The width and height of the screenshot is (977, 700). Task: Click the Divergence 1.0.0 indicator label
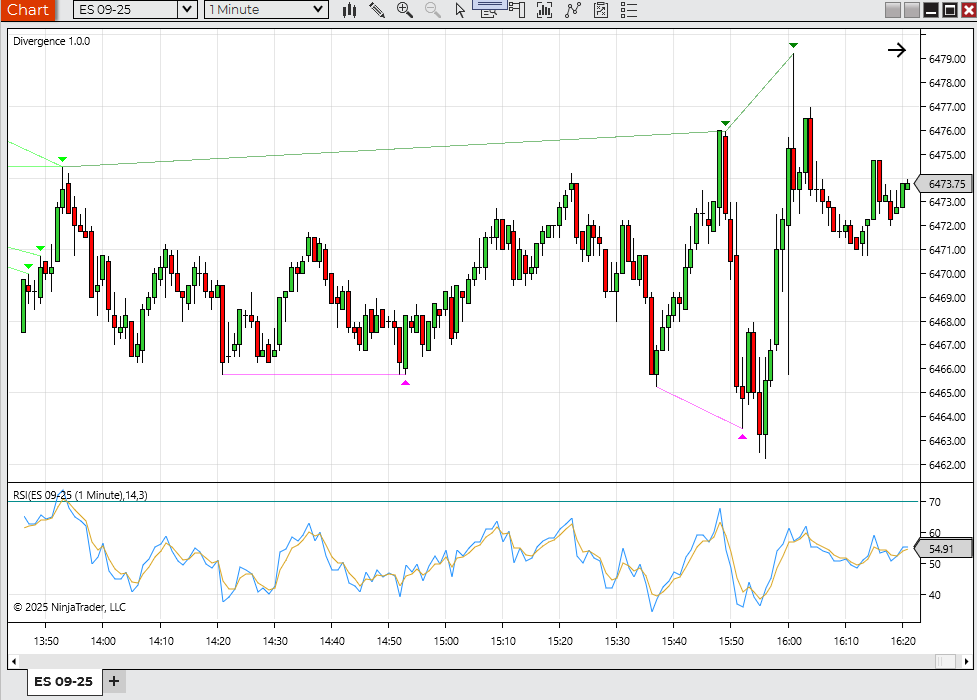52,41
